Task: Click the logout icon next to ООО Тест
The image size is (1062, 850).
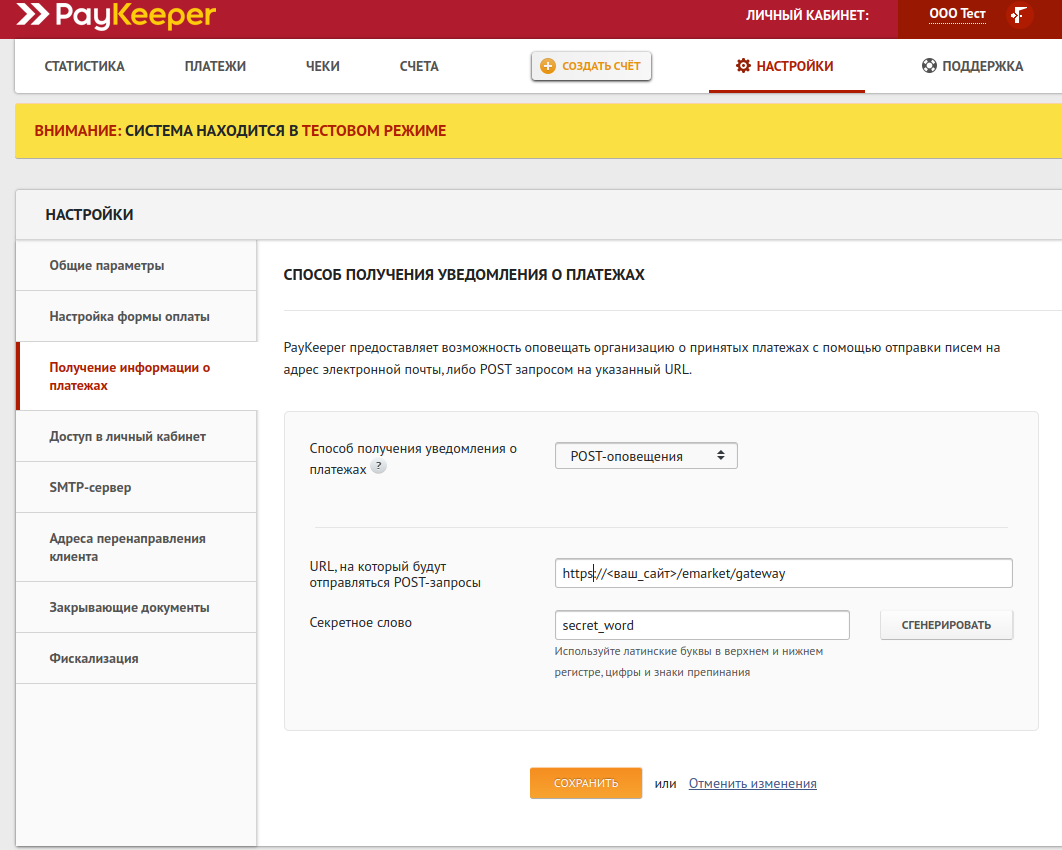Action: [x=1019, y=16]
